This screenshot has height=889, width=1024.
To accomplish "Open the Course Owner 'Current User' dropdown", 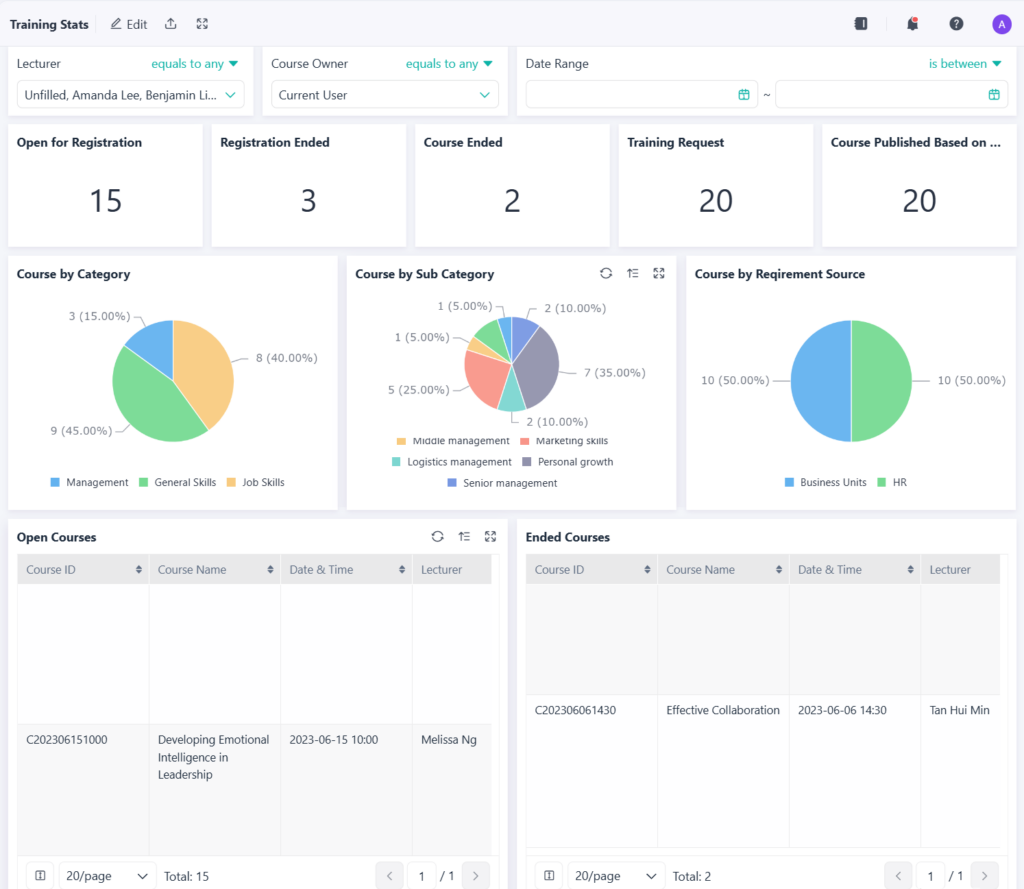I will 385,95.
